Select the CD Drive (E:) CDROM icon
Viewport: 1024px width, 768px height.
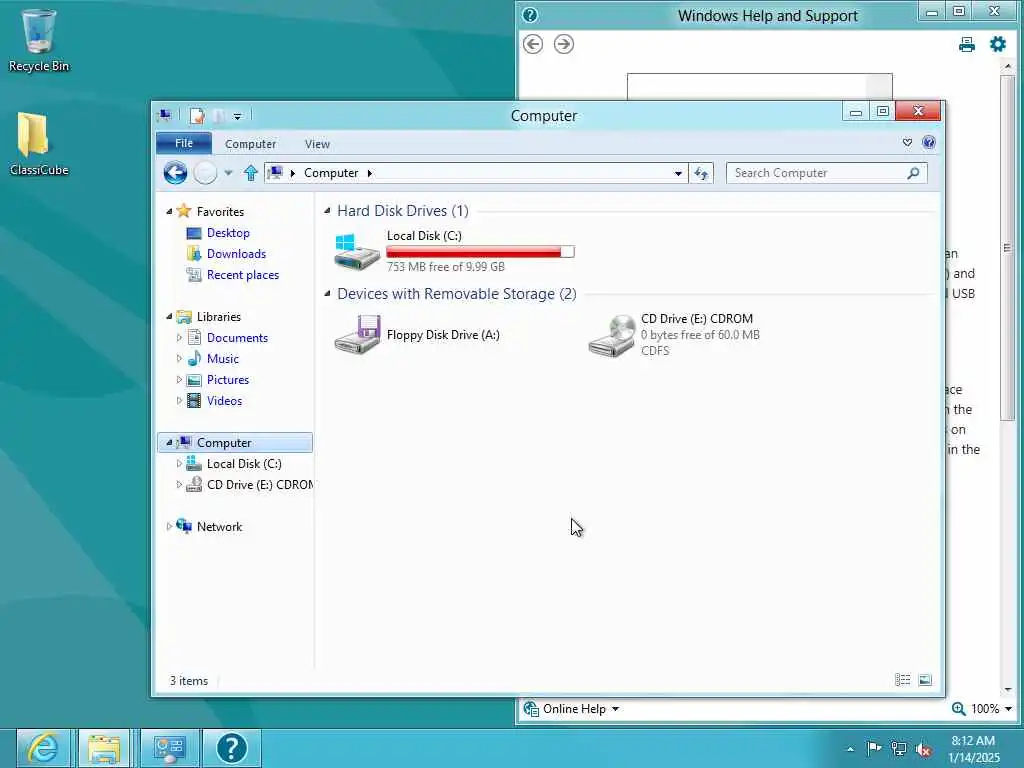(x=611, y=335)
